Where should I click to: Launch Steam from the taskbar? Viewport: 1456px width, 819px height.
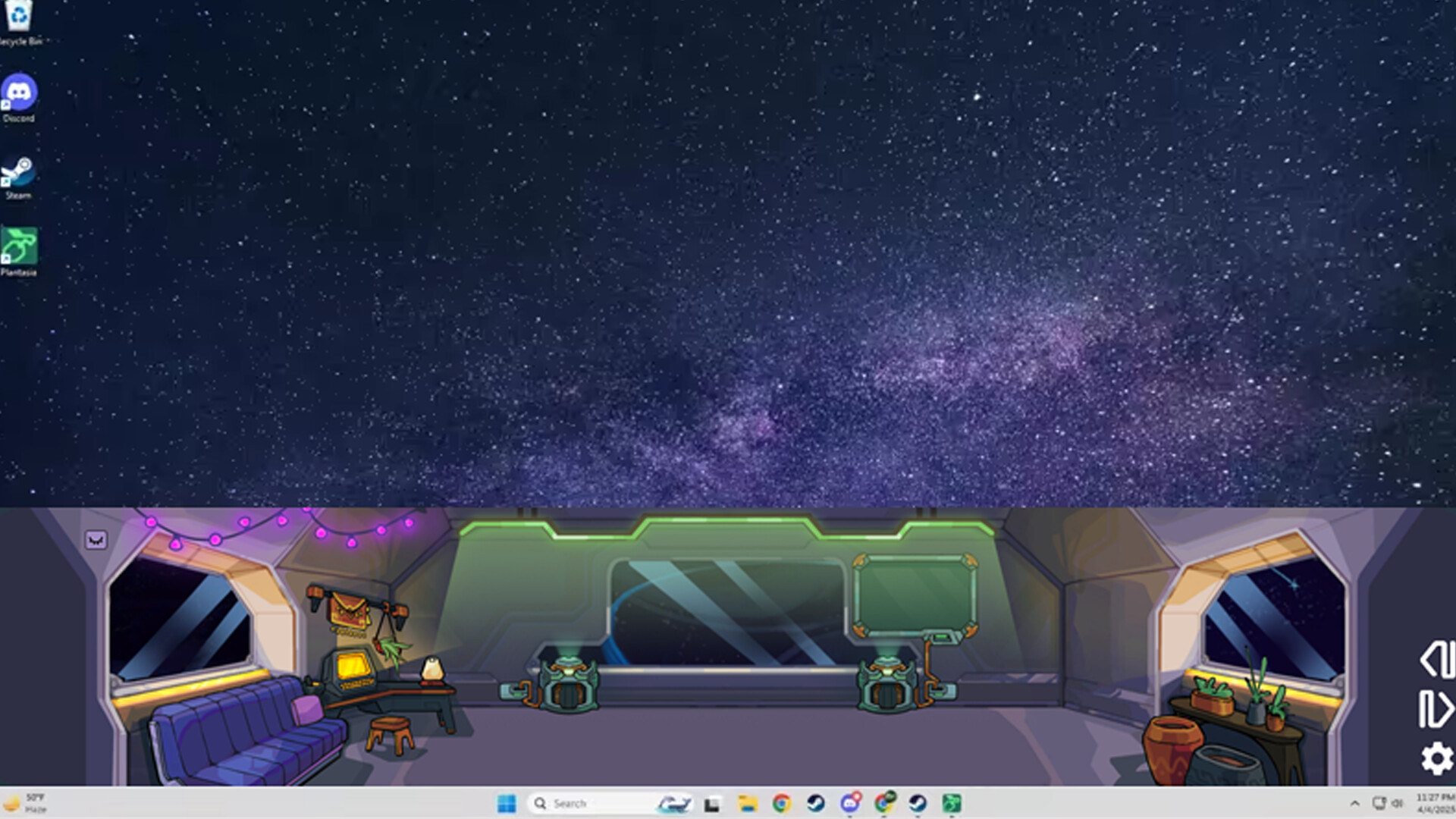814,802
